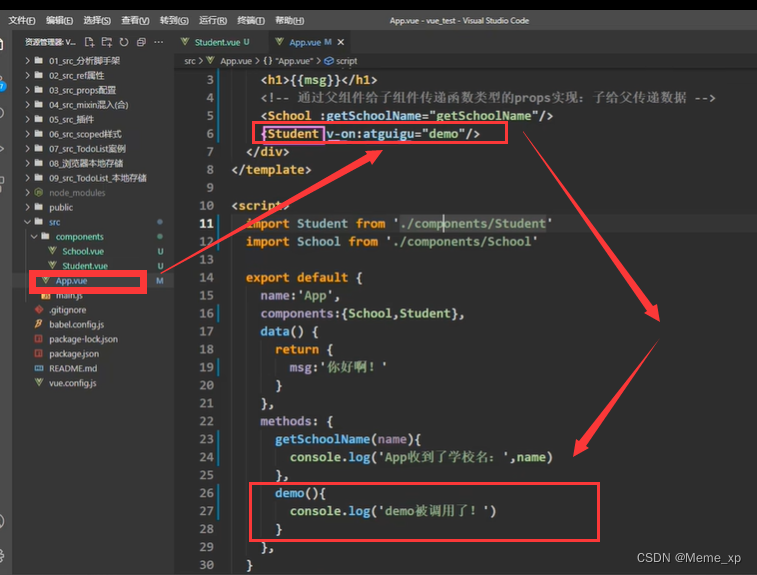Click the word Student on line 6

click(293, 134)
